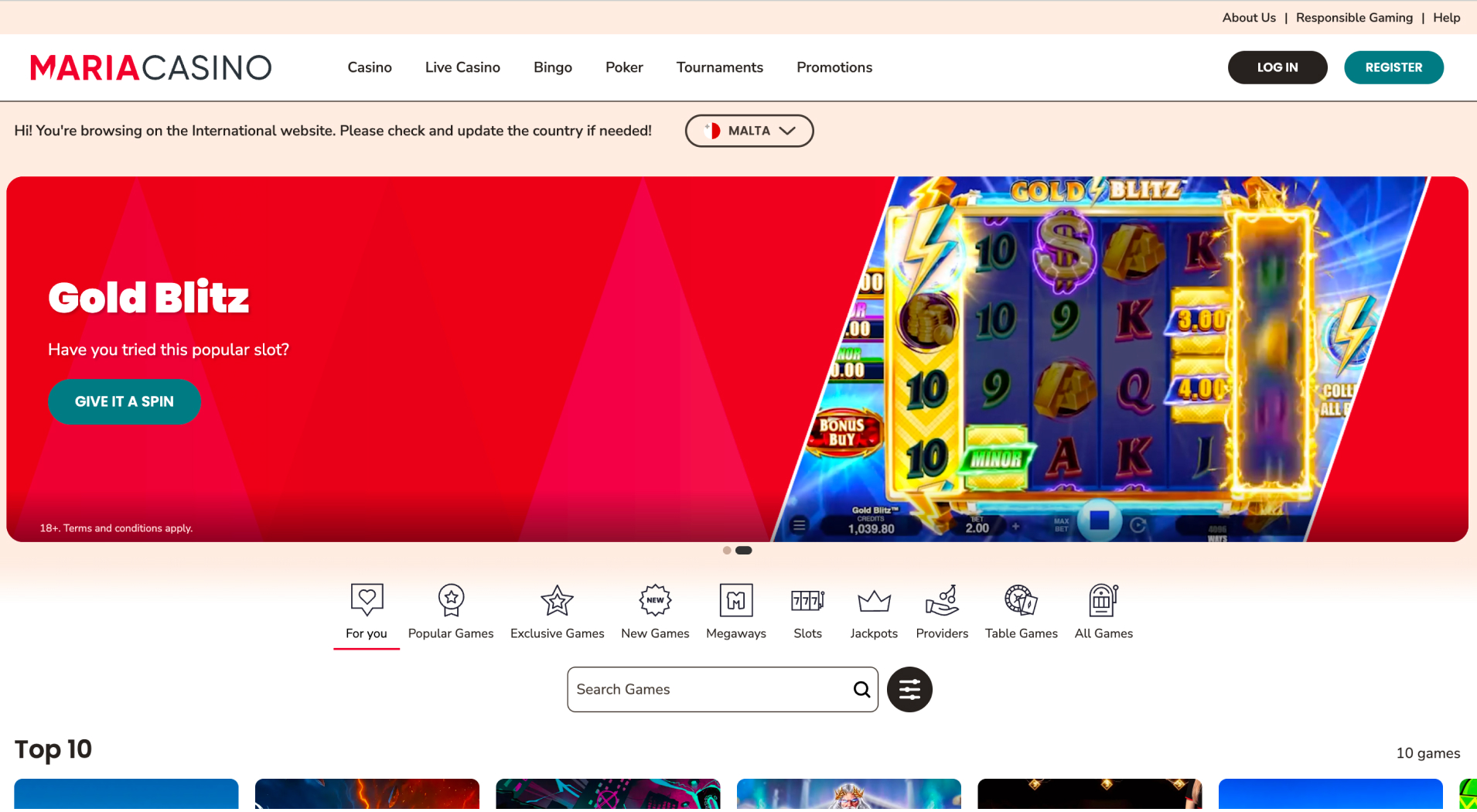Click the Top 10 section heading
This screenshot has height=812, width=1477.
(53, 749)
